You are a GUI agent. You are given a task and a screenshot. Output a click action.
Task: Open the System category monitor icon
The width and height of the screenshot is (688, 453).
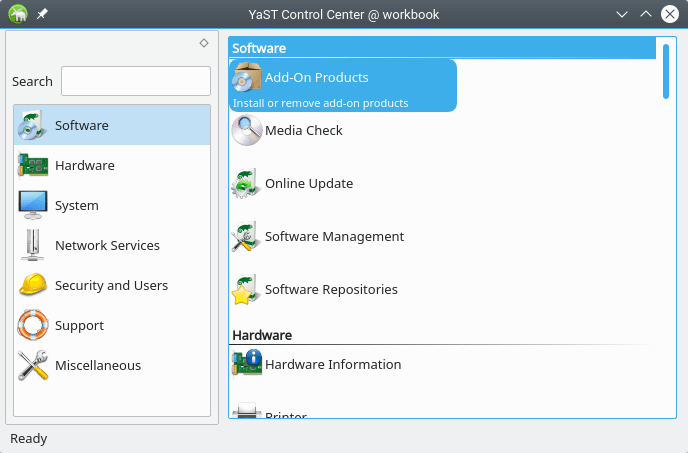click(x=33, y=205)
